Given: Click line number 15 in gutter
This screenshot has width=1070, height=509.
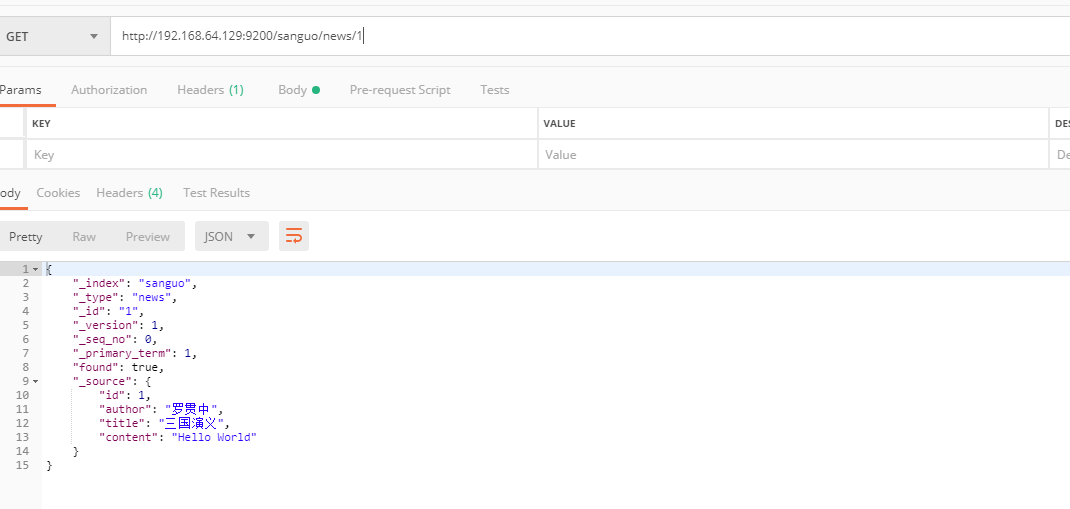Looking at the screenshot, I should (23, 465).
